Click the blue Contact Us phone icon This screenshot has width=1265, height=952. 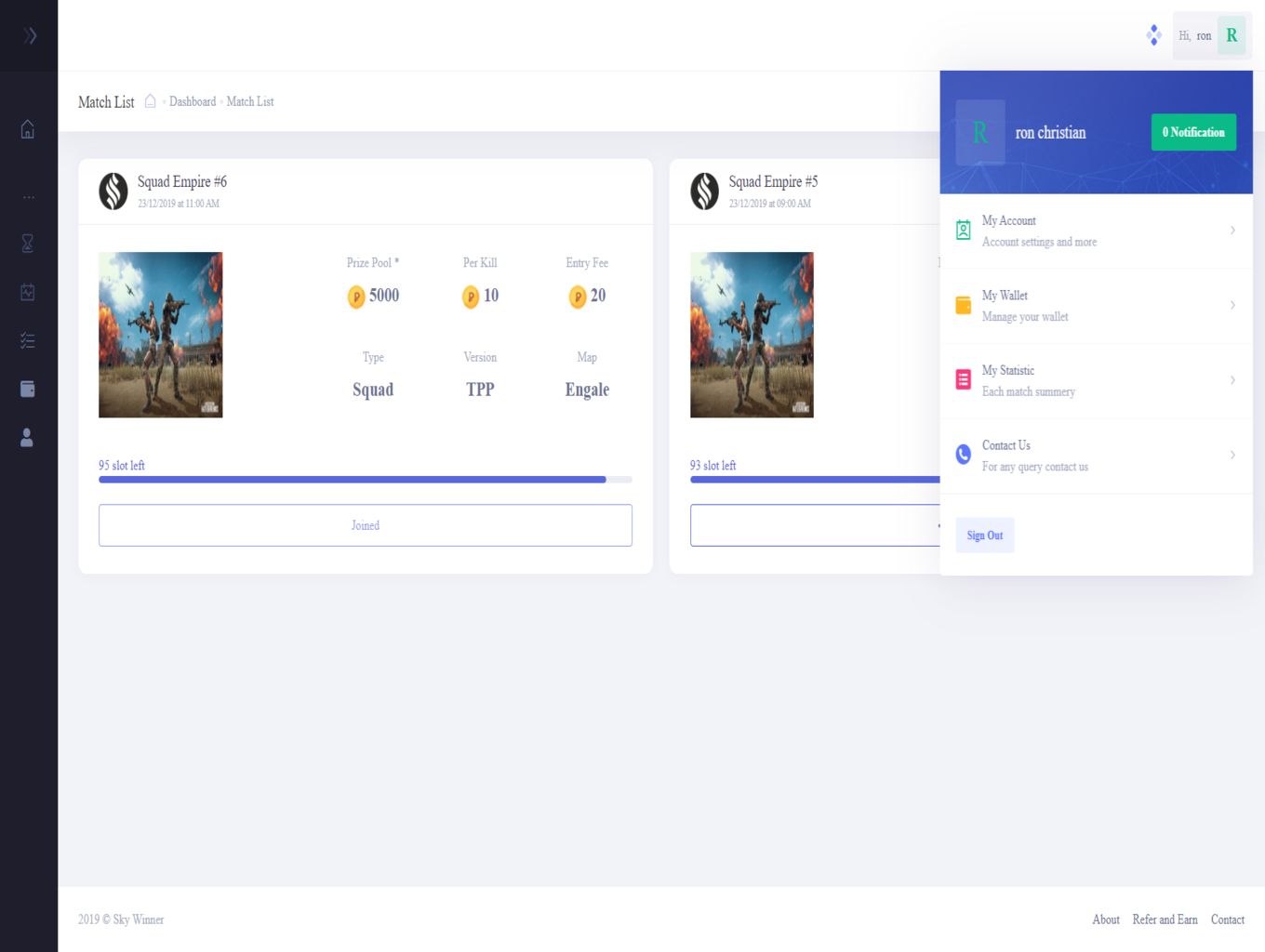(964, 455)
